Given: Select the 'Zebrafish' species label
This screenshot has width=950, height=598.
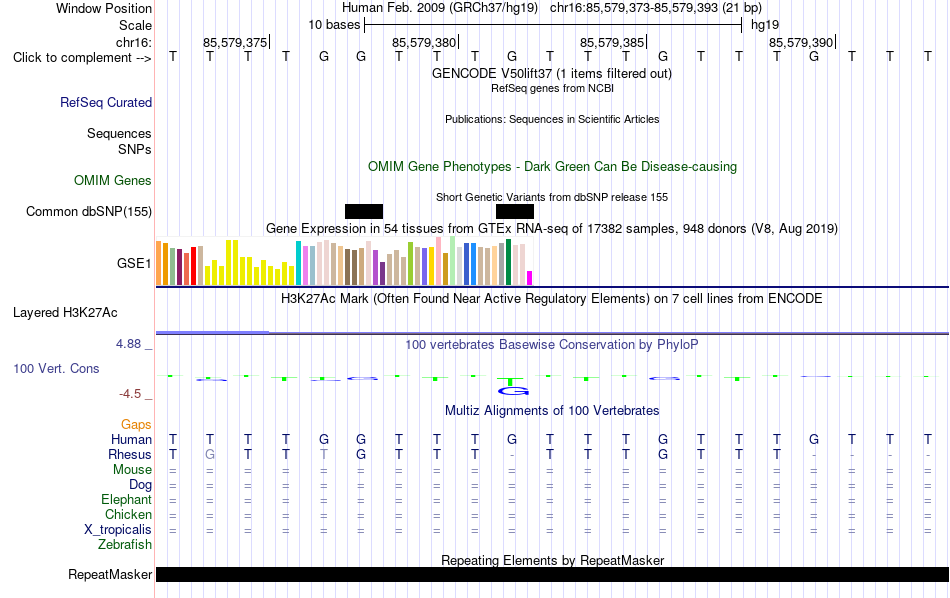Looking at the screenshot, I should (125, 544).
